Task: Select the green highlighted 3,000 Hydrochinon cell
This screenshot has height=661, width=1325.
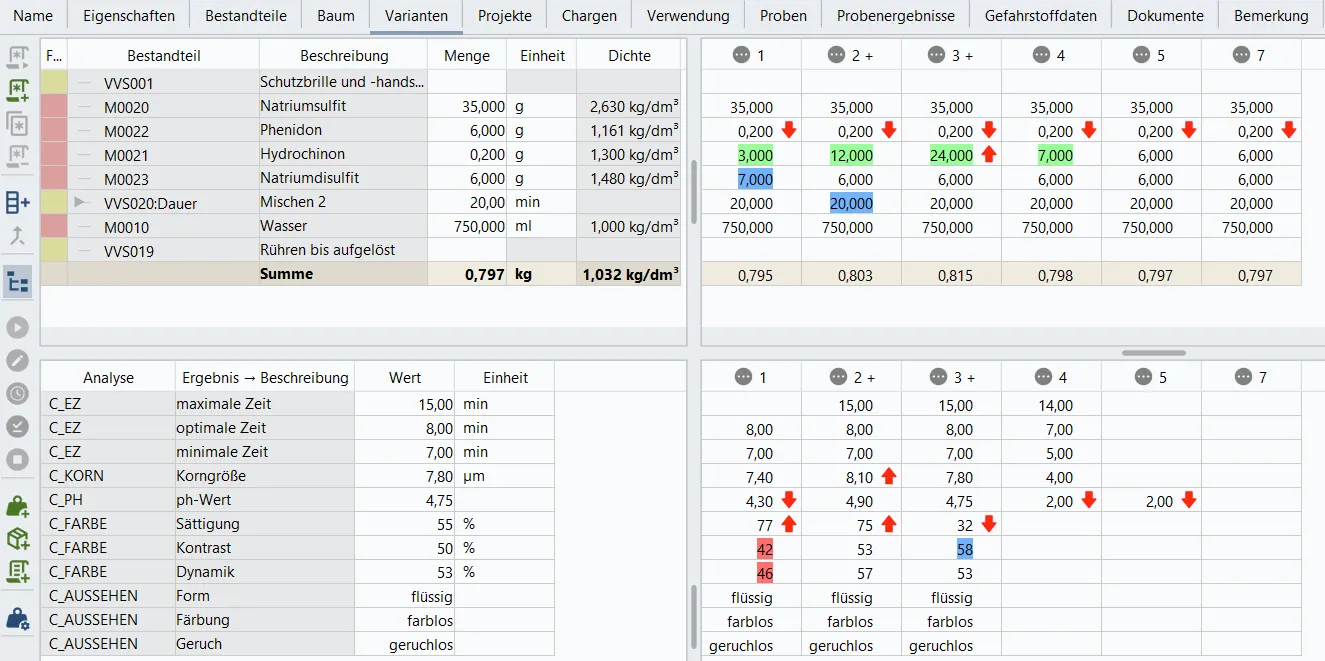Action: click(755, 155)
